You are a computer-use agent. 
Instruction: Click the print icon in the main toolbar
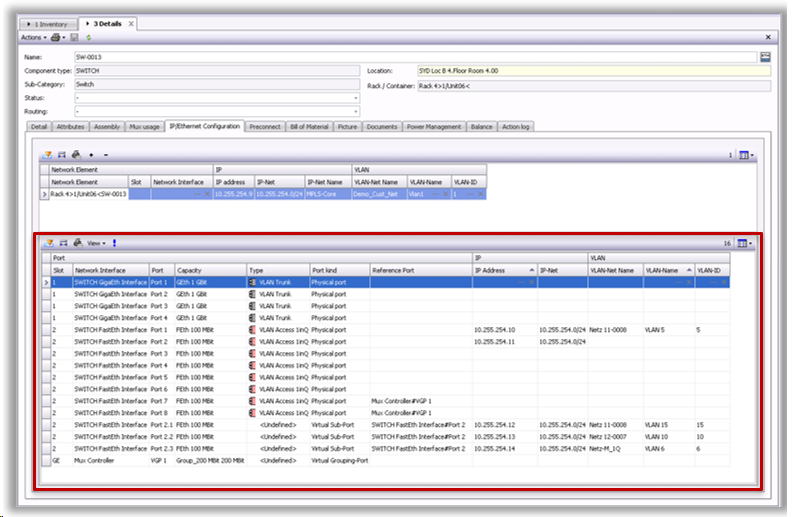pos(55,37)
